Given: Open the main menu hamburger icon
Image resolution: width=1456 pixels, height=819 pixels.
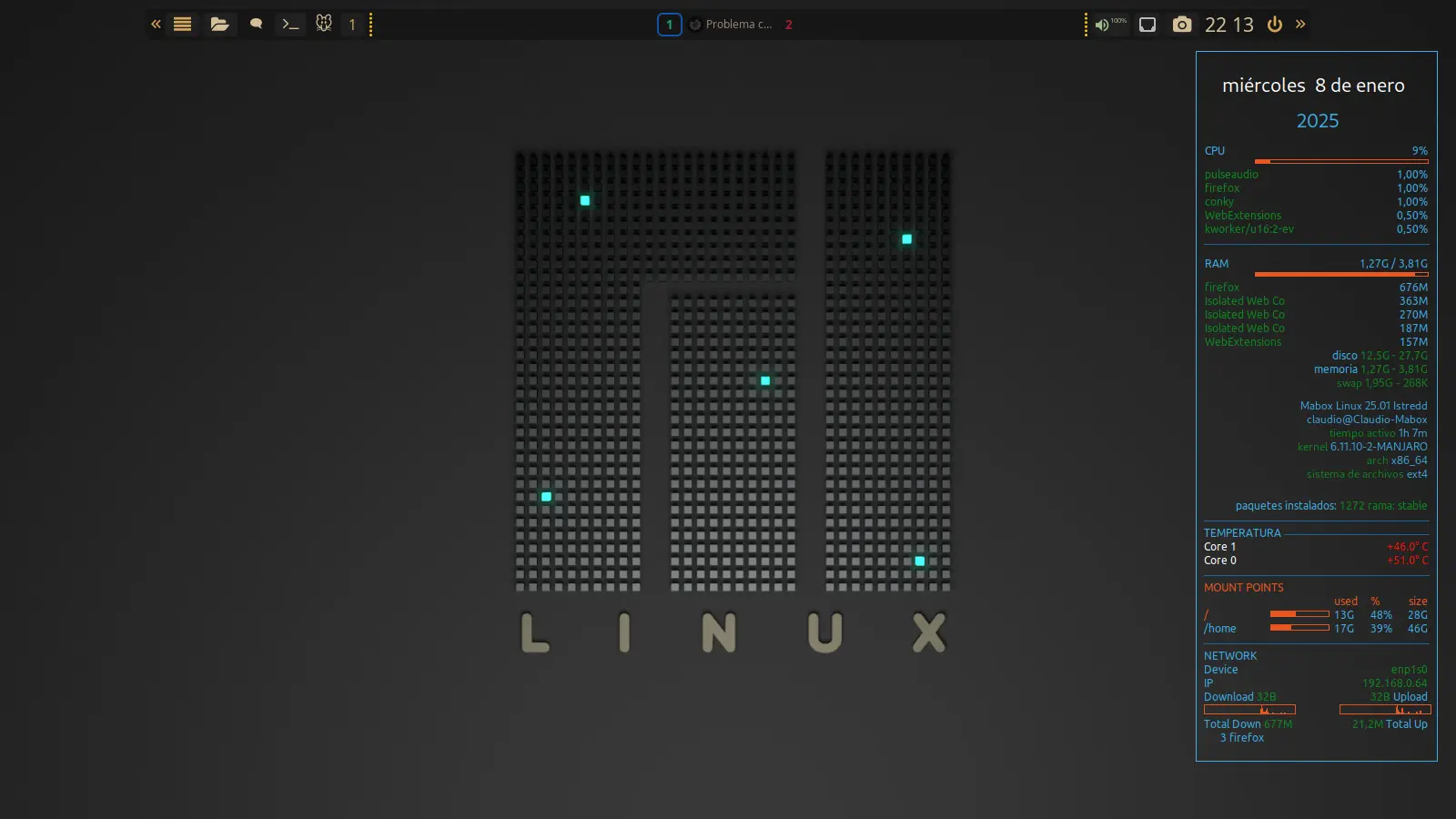Looking at the screenshot, I should click(x=183, y=25).
